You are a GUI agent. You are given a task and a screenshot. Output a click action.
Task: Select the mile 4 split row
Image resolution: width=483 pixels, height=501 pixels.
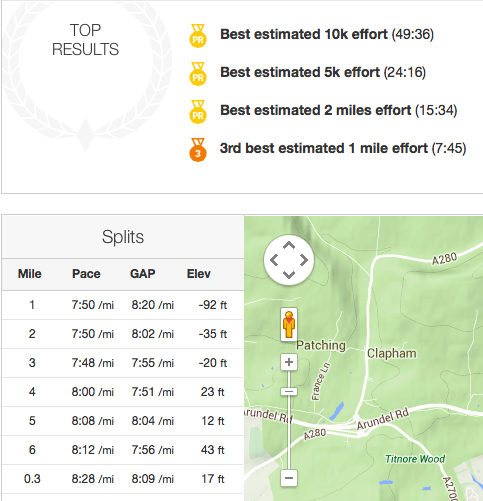click(x=123, y=392)
